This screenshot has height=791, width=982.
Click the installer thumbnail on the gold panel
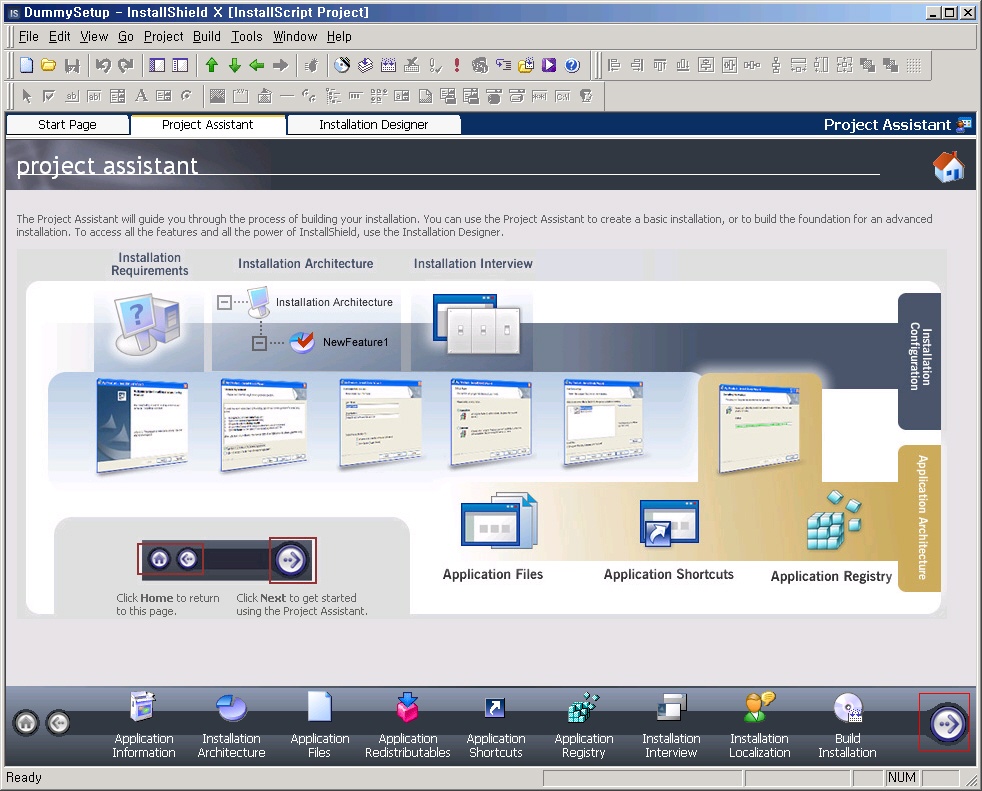pos(760,427)
